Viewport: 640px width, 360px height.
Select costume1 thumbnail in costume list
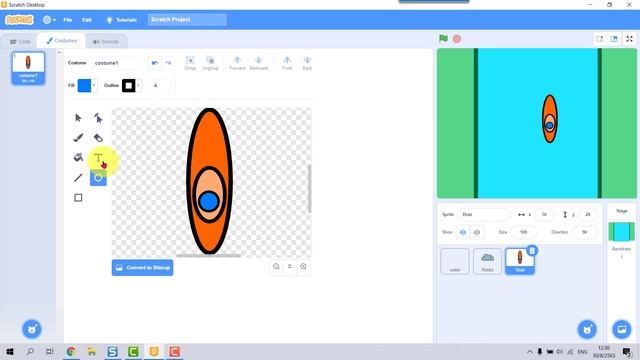click(28, 68)
